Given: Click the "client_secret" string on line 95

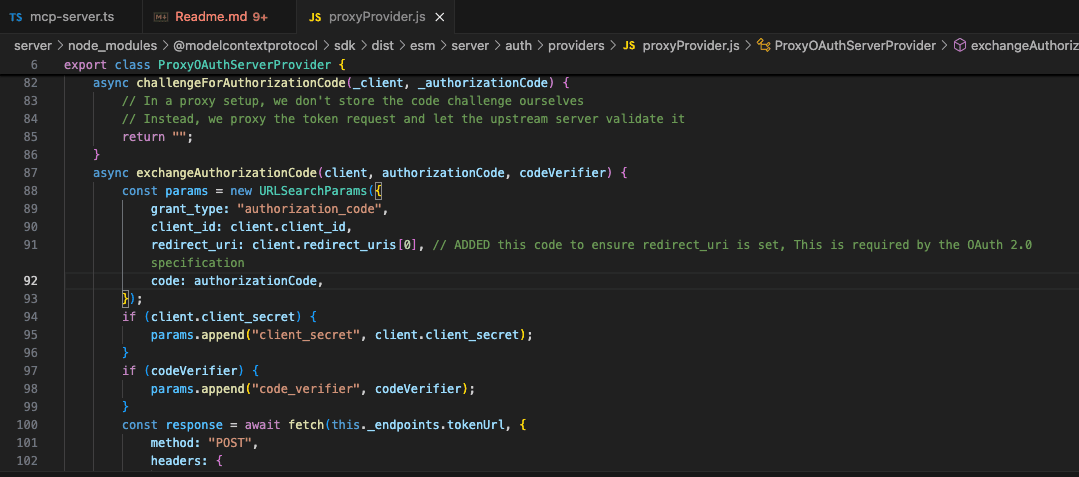Looking at the screenshot, I should [306, 335].
